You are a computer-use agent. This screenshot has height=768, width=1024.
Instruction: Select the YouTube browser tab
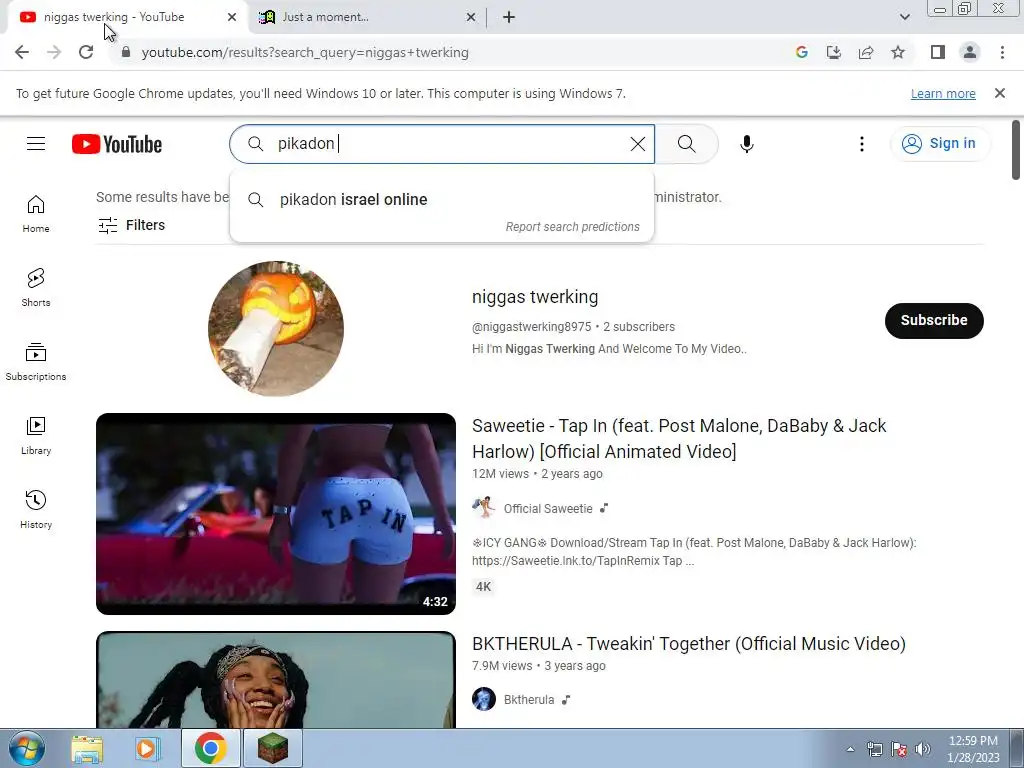128,17
